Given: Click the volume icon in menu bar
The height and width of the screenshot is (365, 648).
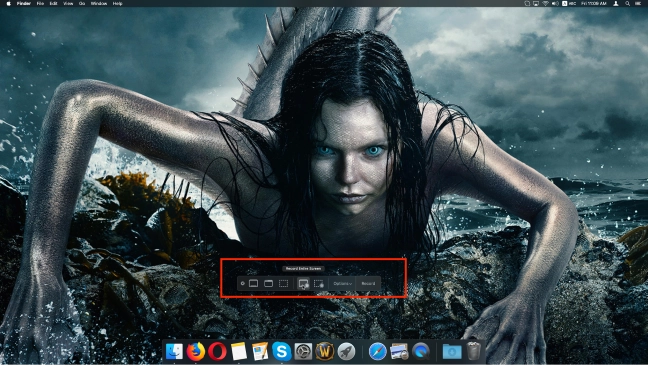Looking at the screenshot, I should tap(555, 3).
